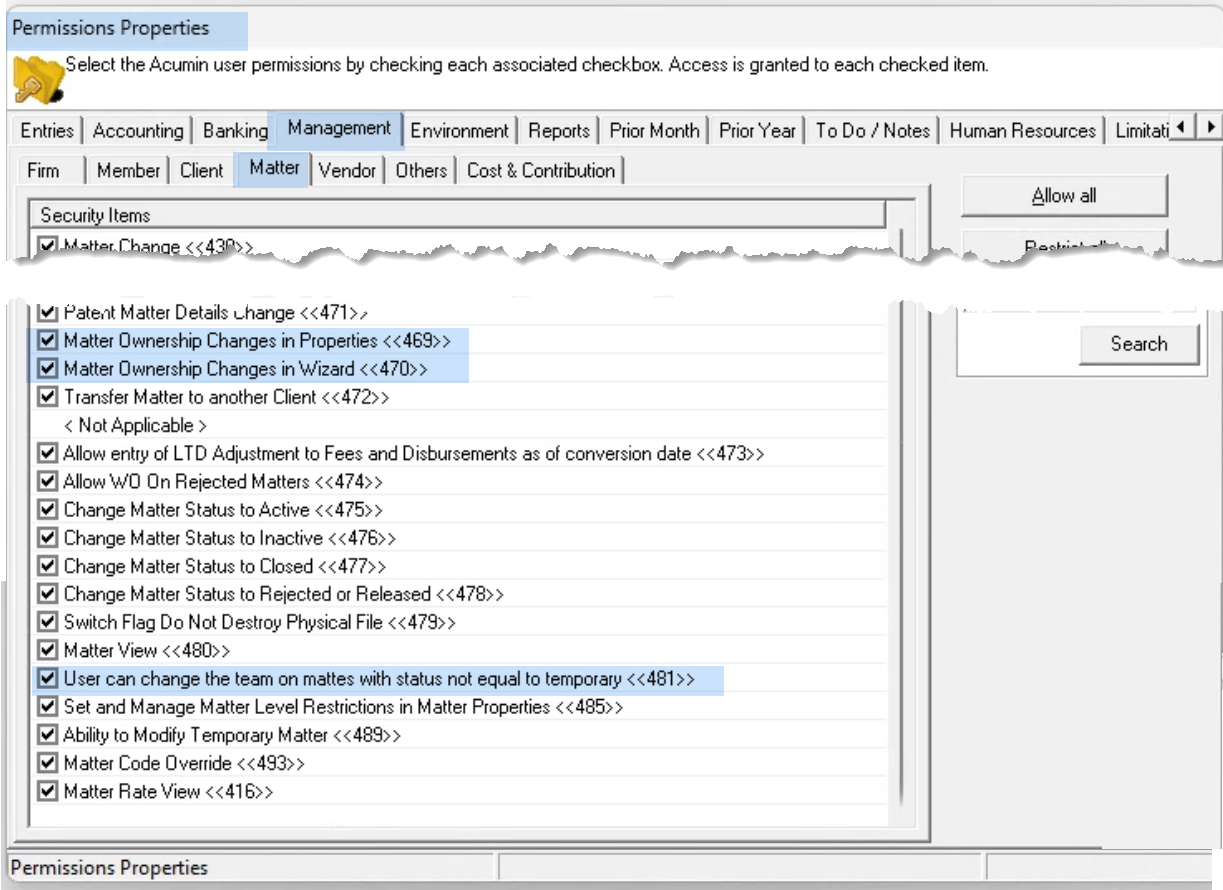Select the Management tab

pyautogui.click(x=339, y=128)
